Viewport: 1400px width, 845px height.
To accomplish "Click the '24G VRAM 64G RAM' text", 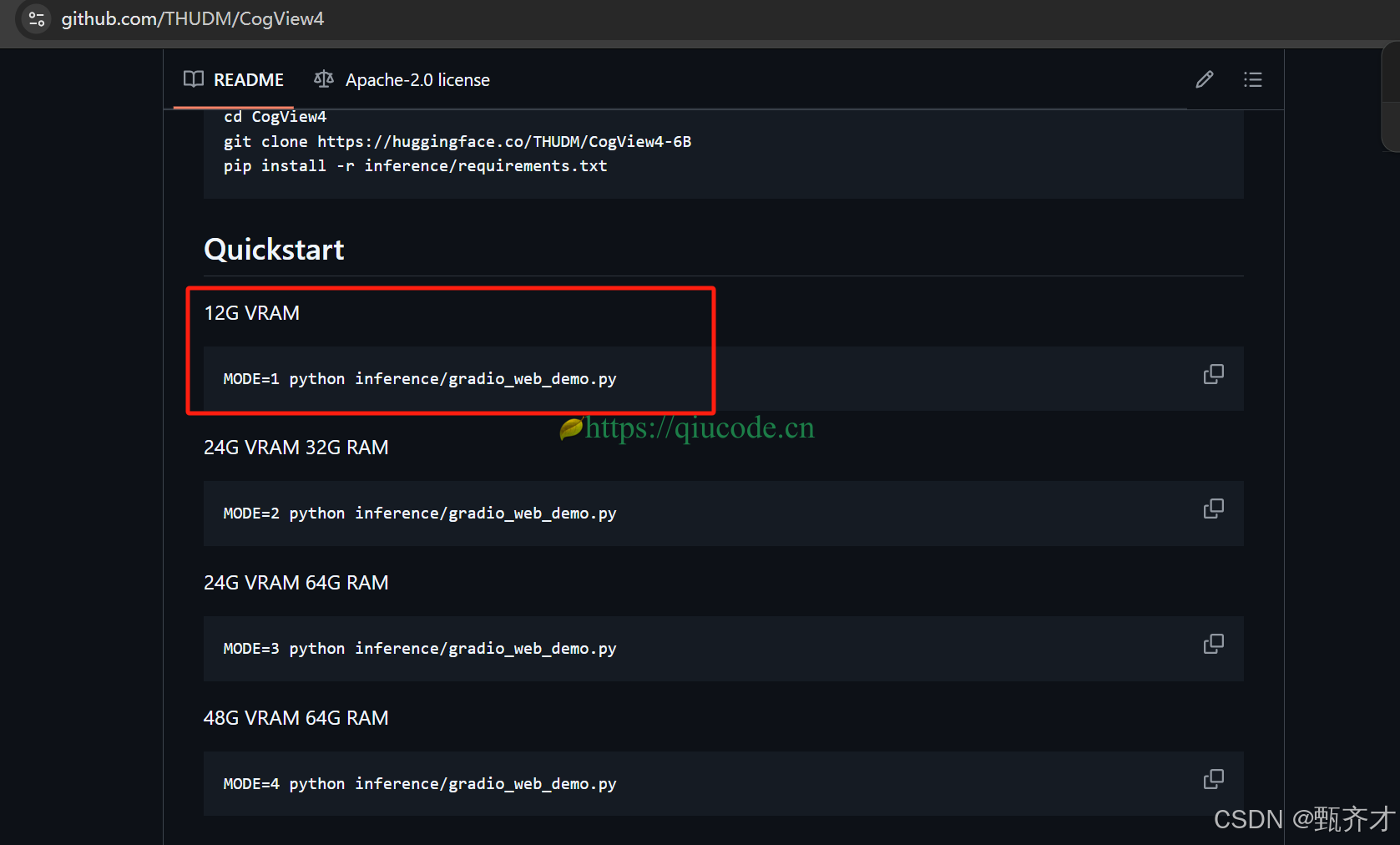I will 296,583.
